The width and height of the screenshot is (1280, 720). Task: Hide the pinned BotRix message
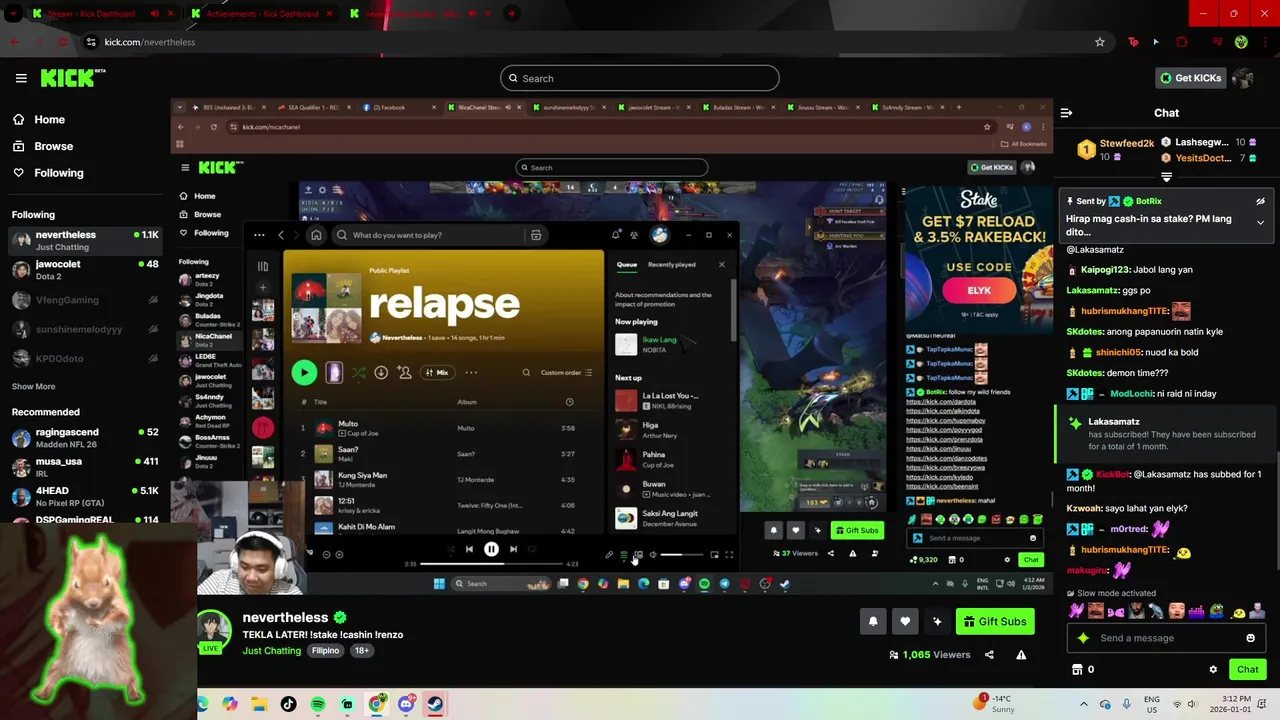coord(1260,201)
